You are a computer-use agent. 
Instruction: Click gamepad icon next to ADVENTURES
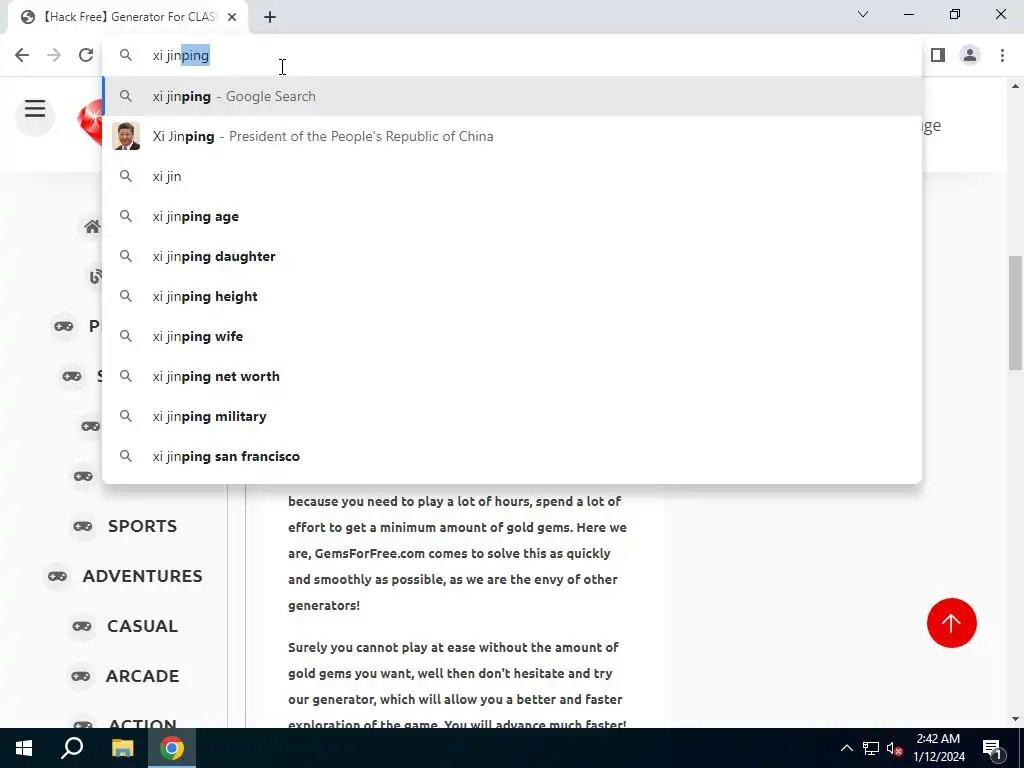tap(57, 576)
